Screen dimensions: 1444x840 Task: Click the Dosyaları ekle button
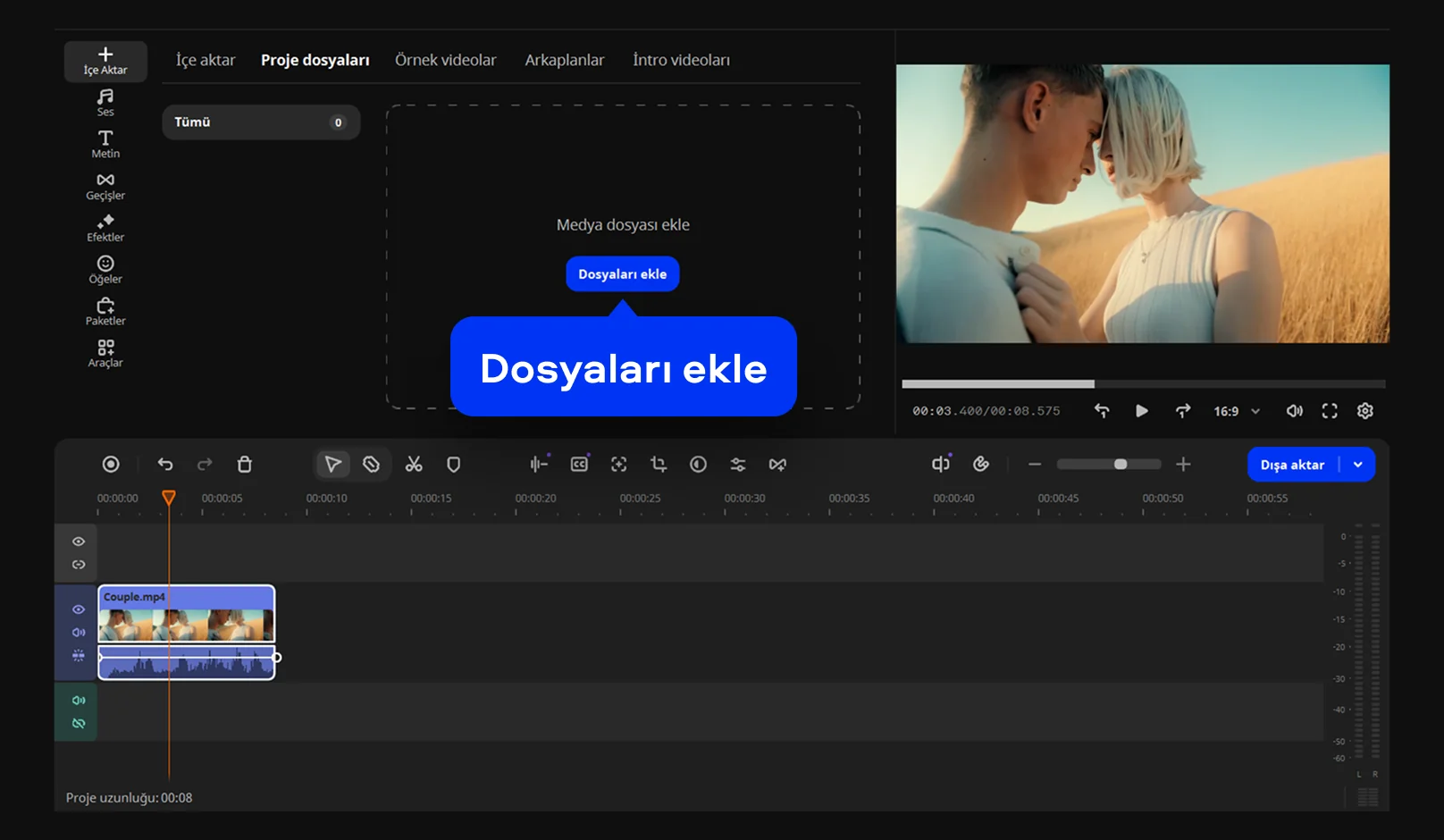(x=622, y=274)
